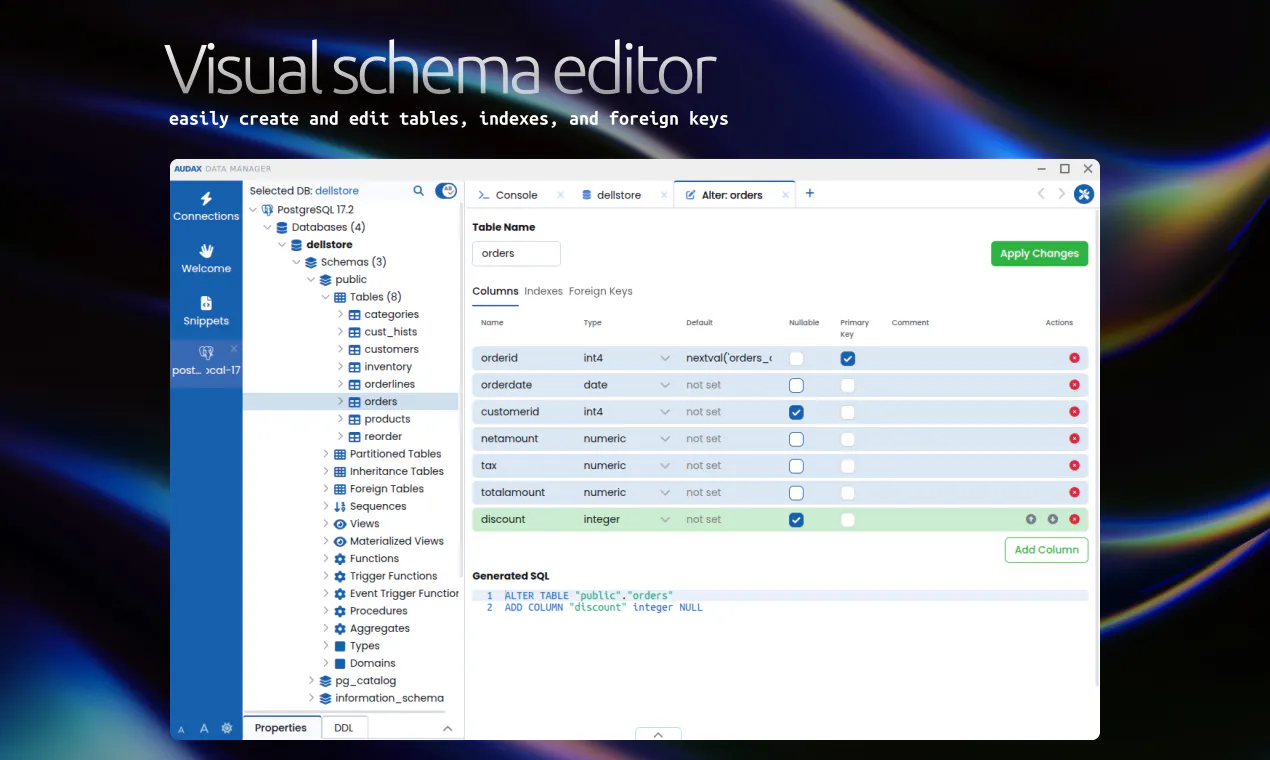This screenshot has width=1270, height=760.
Task: Enable Nullable for netamount
Action: coord(796,439)
